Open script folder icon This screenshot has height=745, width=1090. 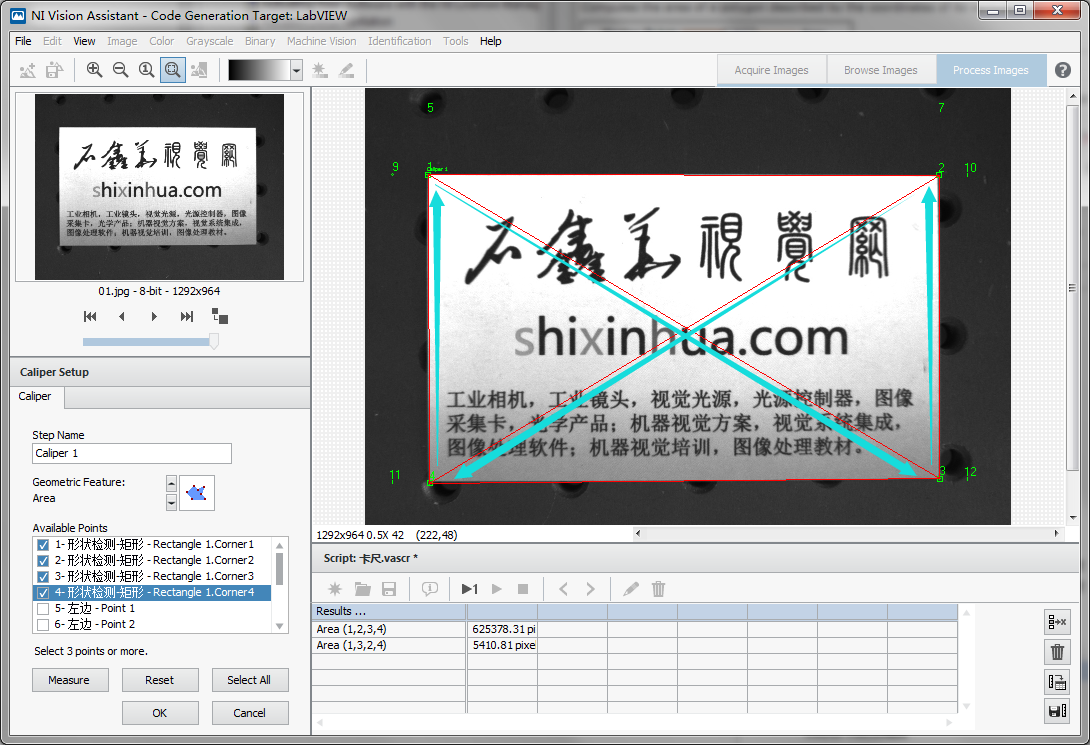[362, 589]
